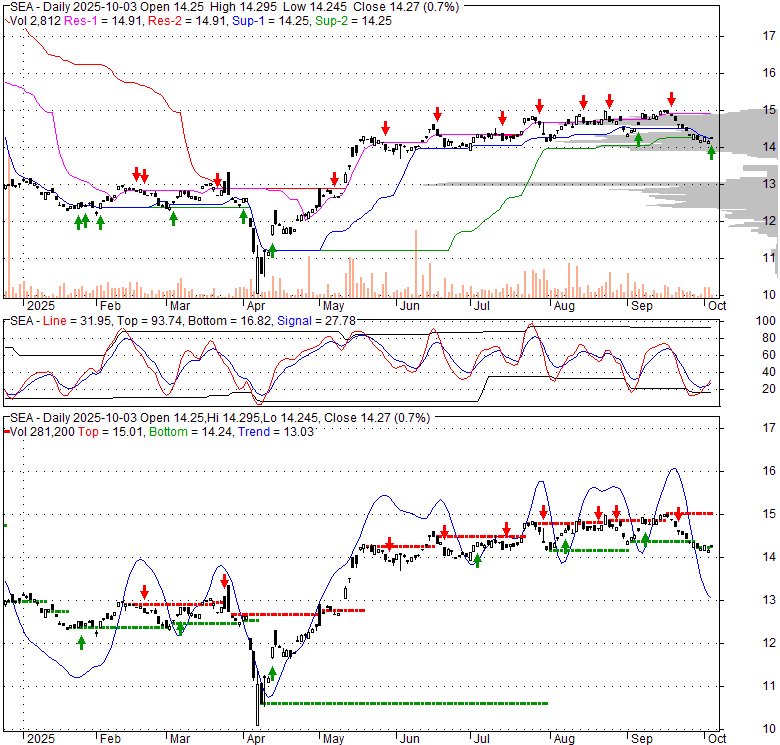780x745 pixels.
Task: Select the 17 price label on the bottom chart axis
Action: [x=769, y=428]
